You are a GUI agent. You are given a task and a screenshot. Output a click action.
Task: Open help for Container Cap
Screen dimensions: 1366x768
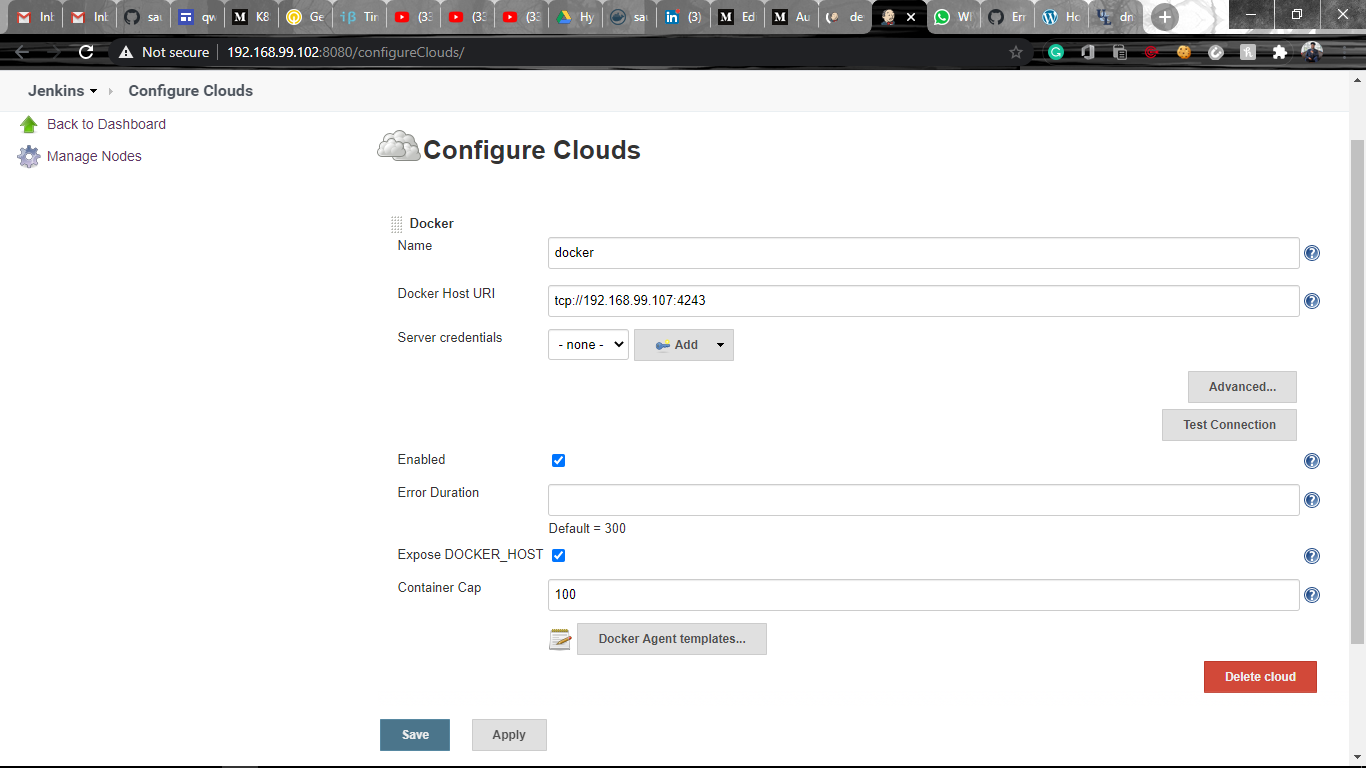click(x=1312, y=595)
